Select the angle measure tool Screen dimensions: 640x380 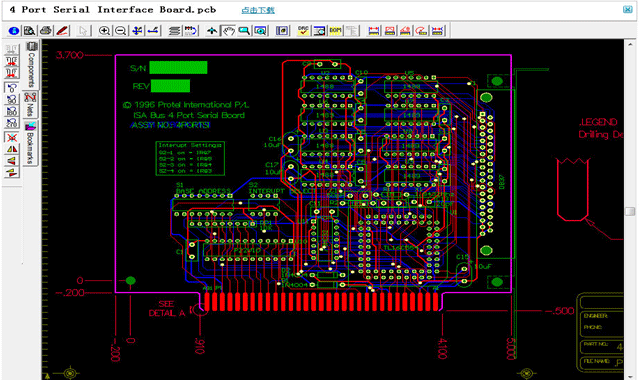pos(405,31)
